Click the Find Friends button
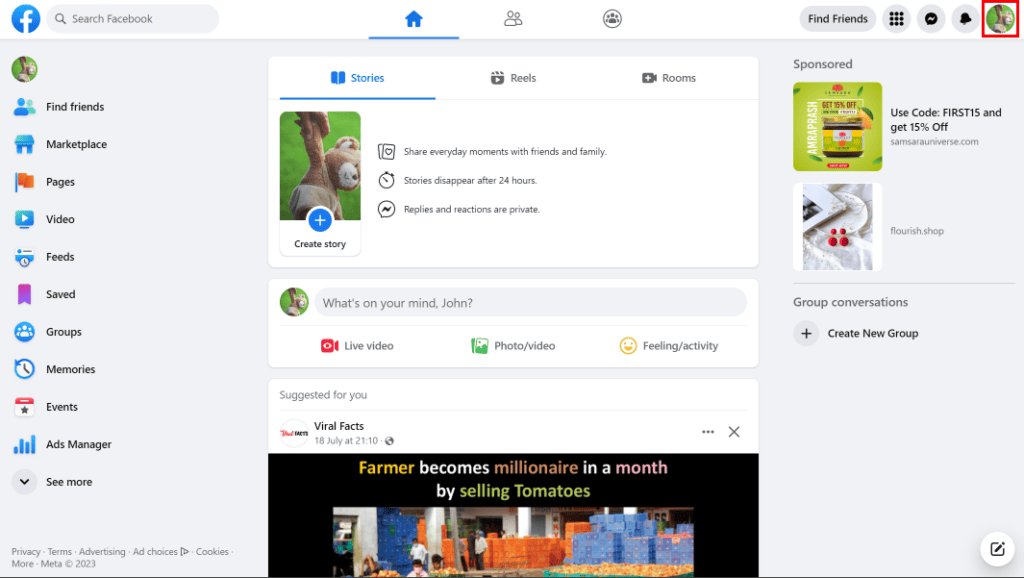Screen dimensions: 1024x578 837,18
